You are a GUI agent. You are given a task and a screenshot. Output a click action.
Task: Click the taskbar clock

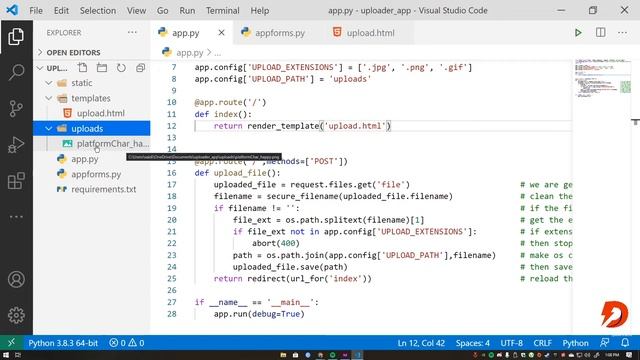tap(612, 355)
